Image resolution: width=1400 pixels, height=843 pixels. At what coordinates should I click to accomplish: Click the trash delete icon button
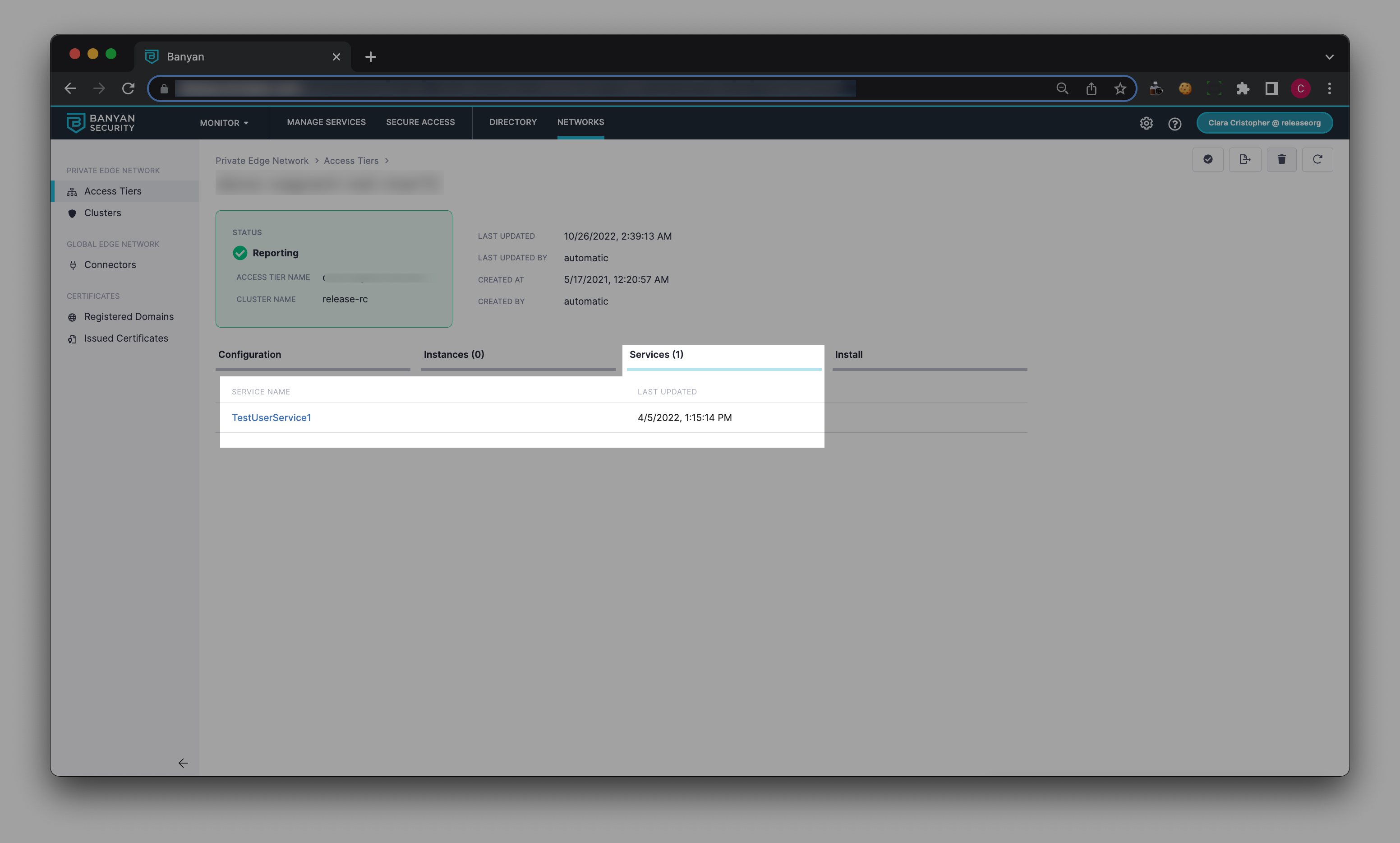pyautogui.click(x=1281, y=160)
